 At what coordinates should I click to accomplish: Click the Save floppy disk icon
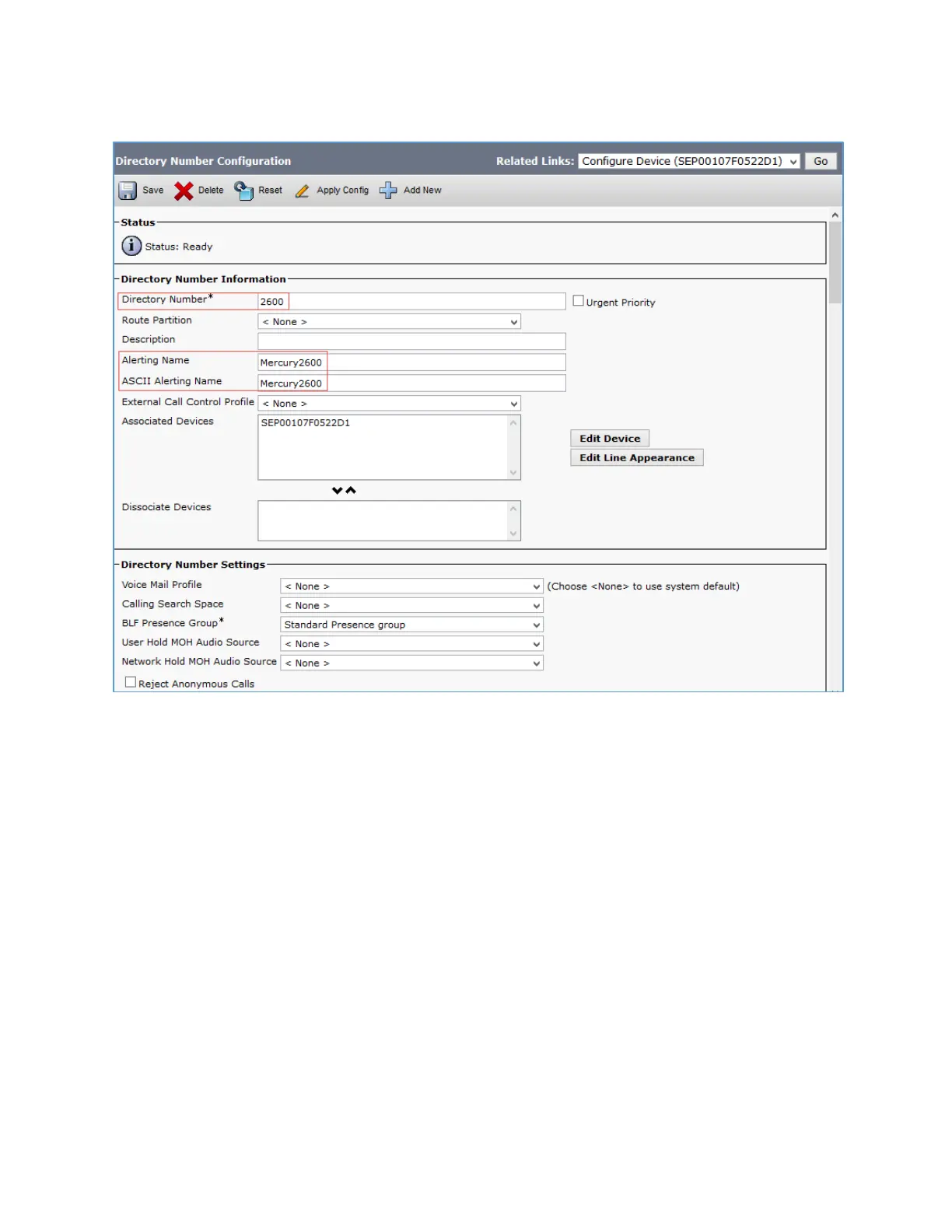point(128,191)
